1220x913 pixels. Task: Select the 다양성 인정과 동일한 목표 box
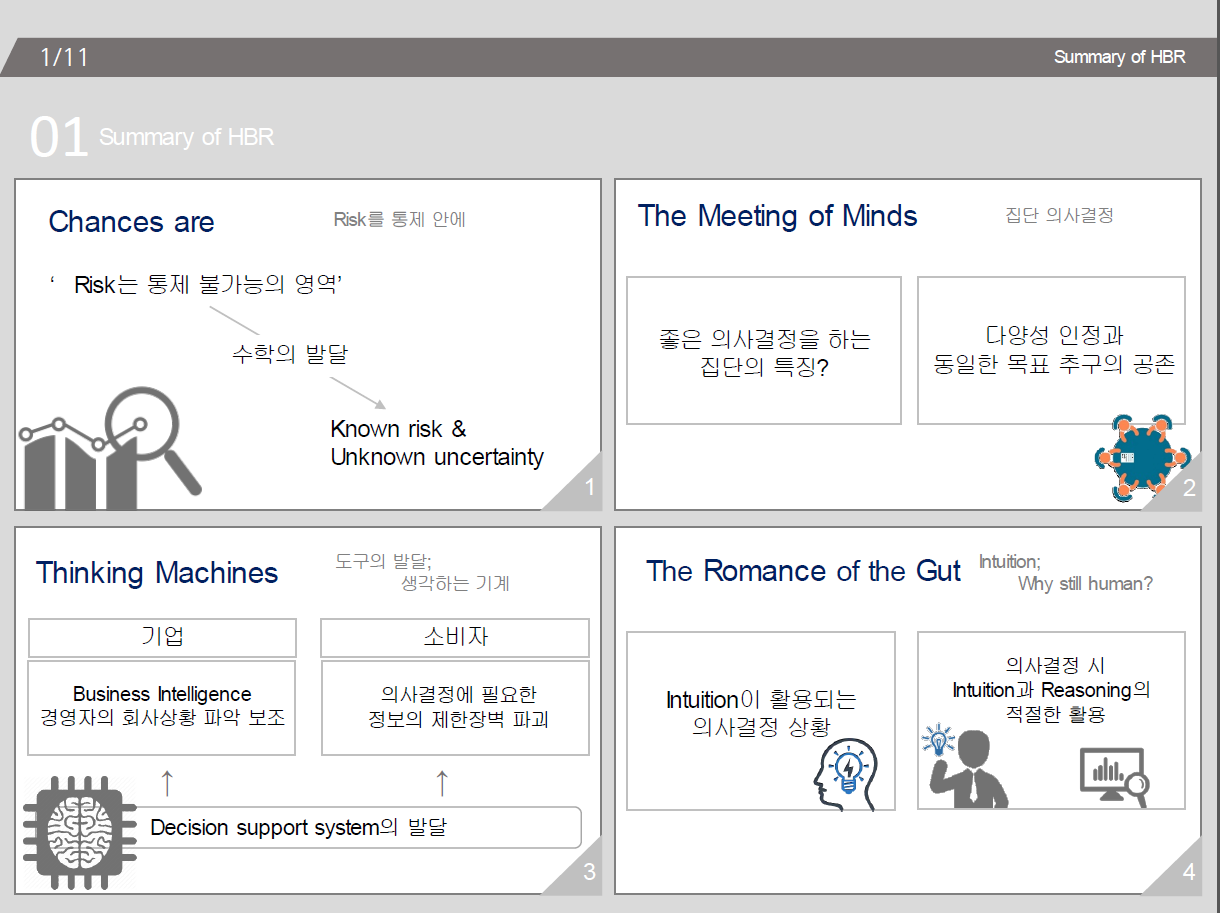(1051, 350)
